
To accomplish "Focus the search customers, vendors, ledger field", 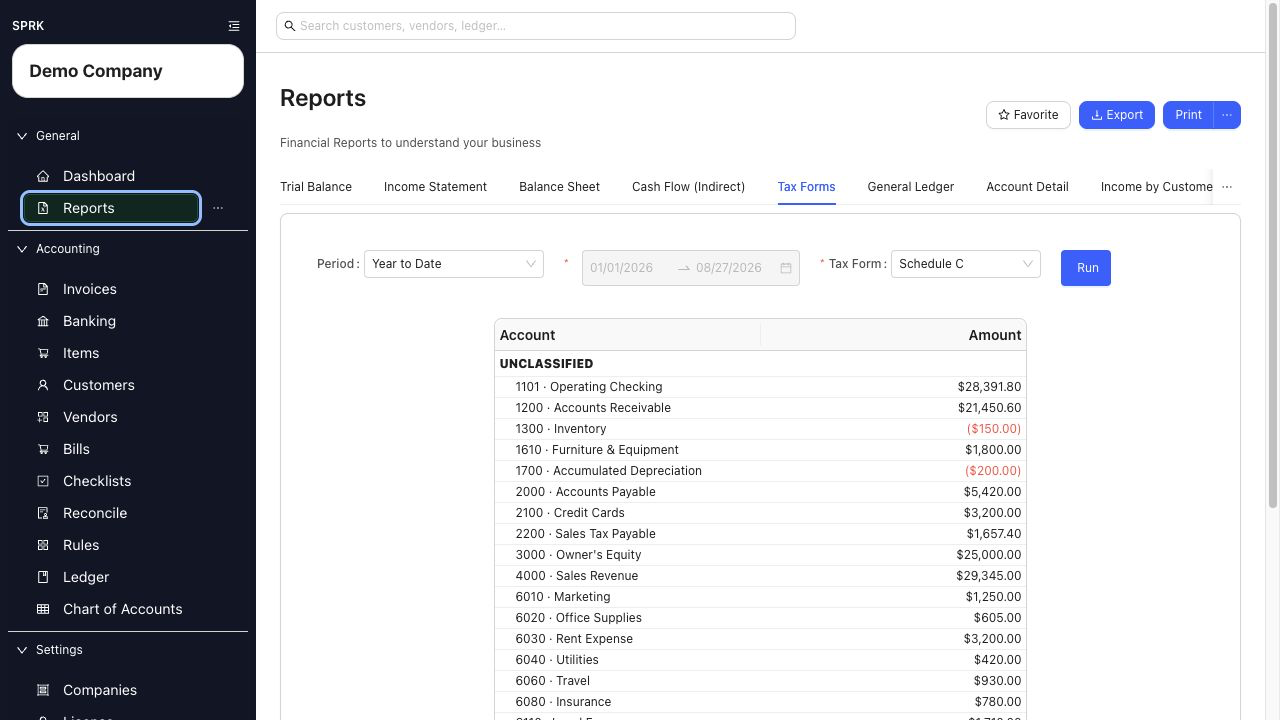I will (x=536, y=26).
